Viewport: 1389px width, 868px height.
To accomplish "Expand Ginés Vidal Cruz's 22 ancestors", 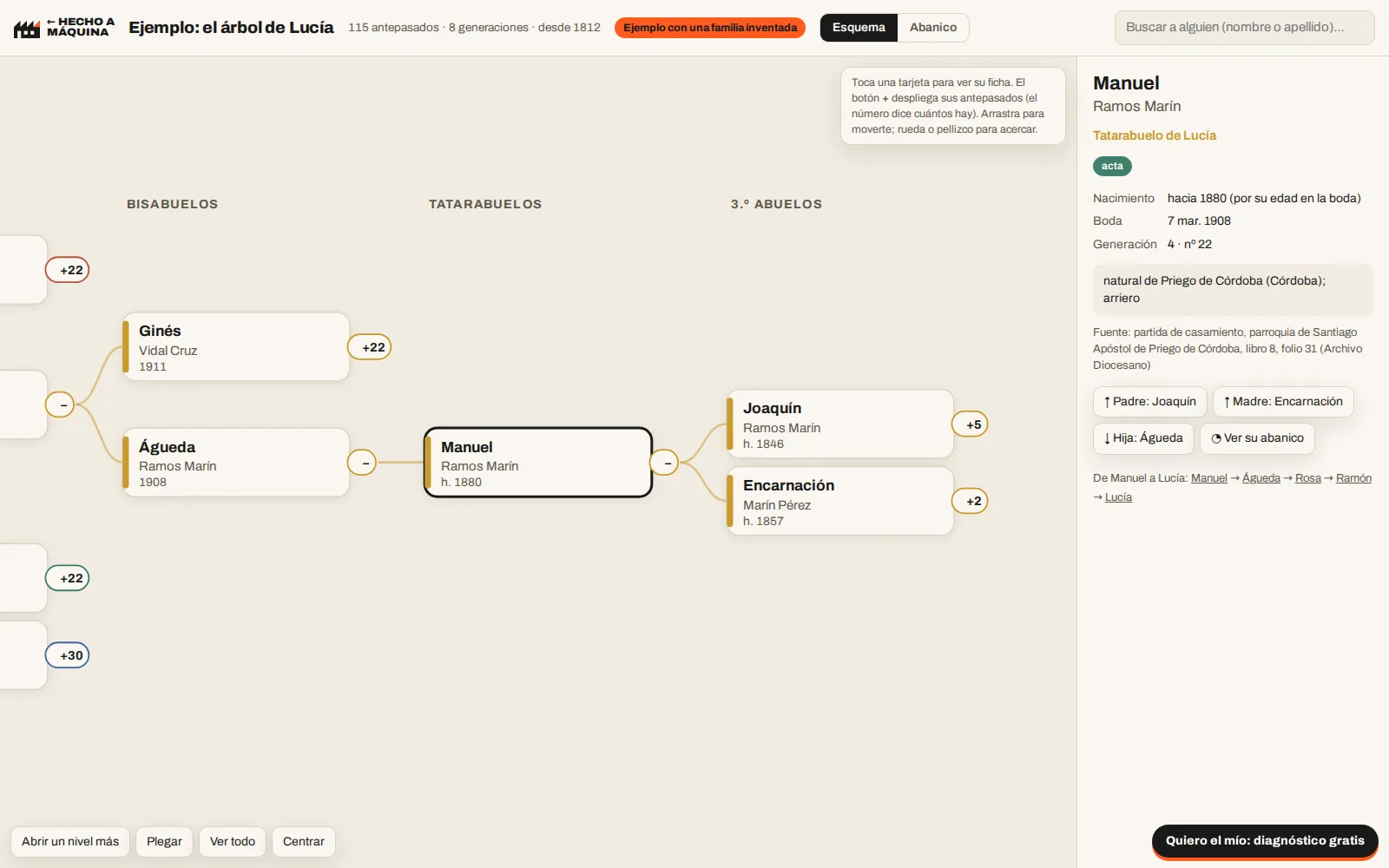I will pos(370,347).
